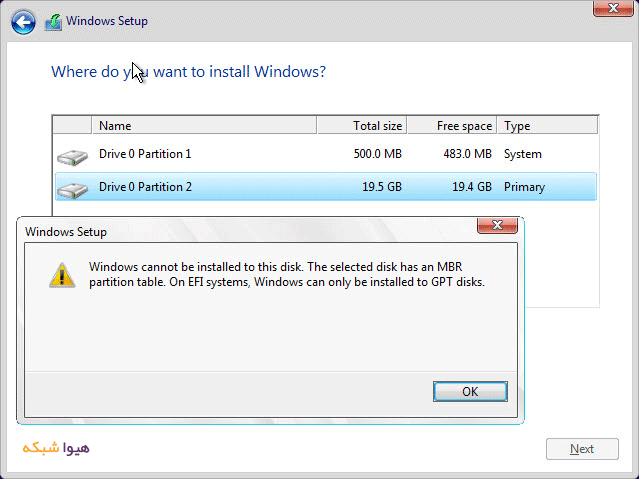Select the Drive 0 Partition 2 entry
Viewport: 639px width, 479px height.
coord(145,187)
